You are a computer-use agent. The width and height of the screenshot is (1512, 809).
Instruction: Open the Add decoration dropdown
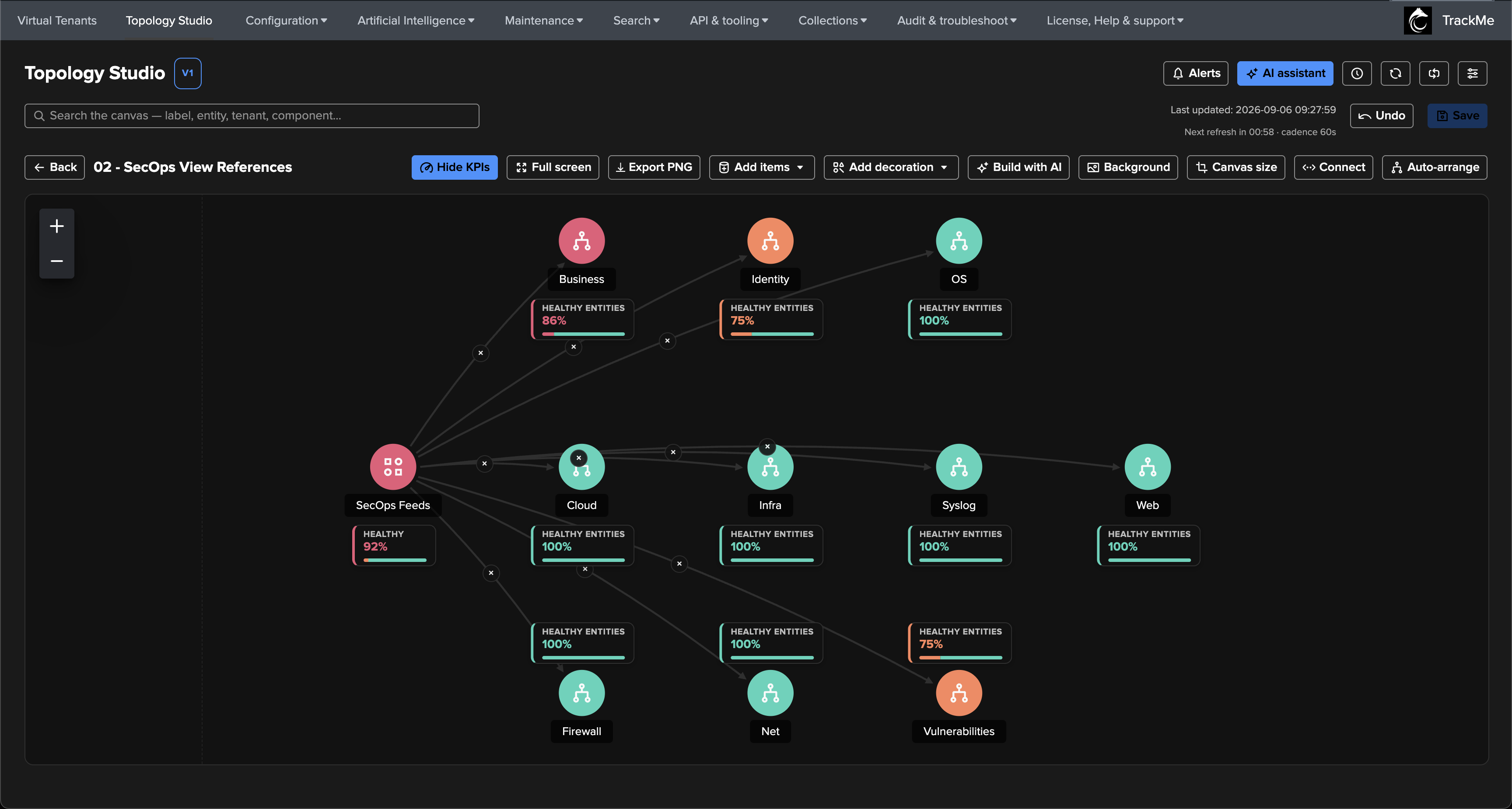[890, 167]
